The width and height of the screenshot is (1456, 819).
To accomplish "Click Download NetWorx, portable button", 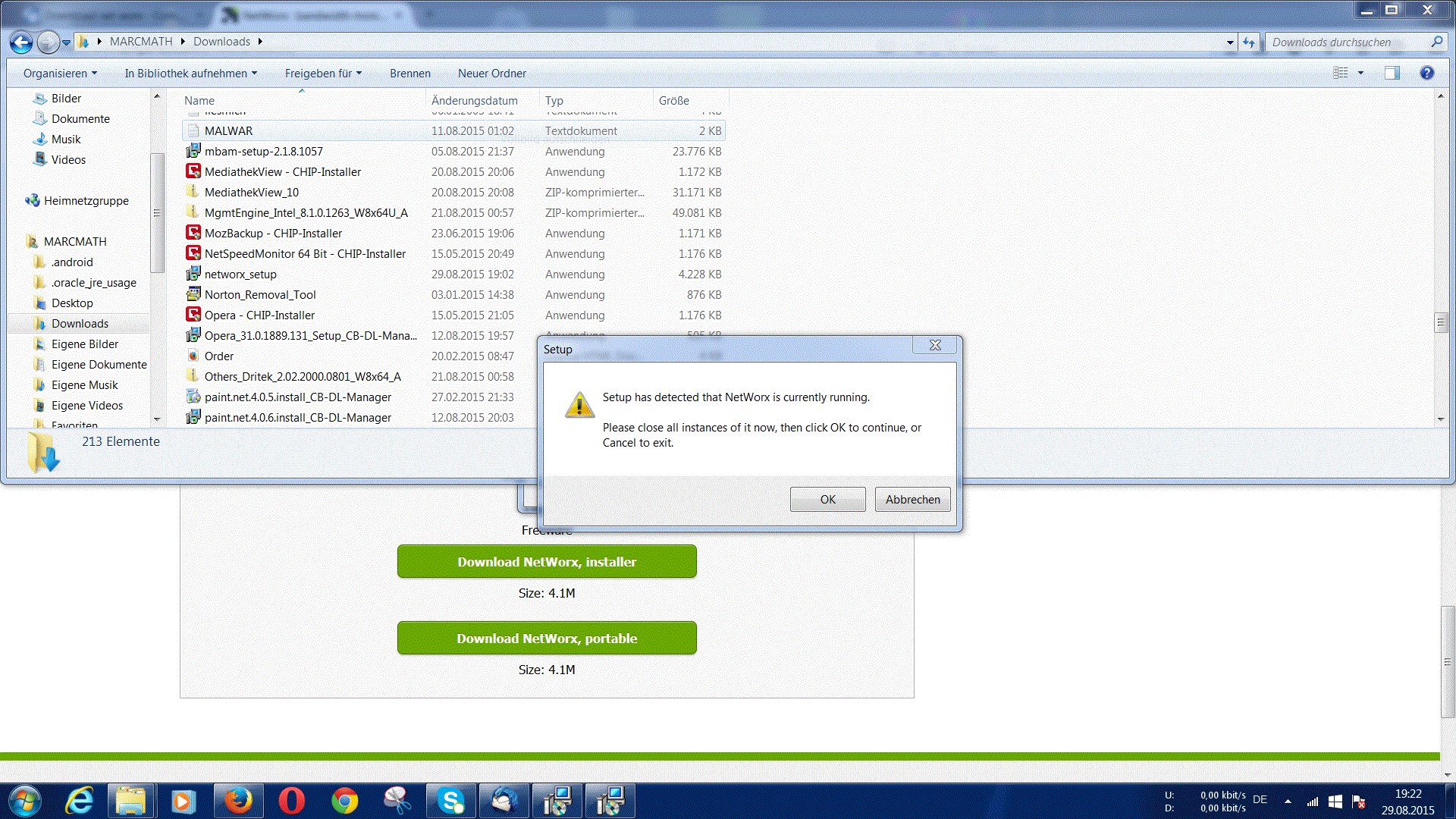I will click(547, 639).
